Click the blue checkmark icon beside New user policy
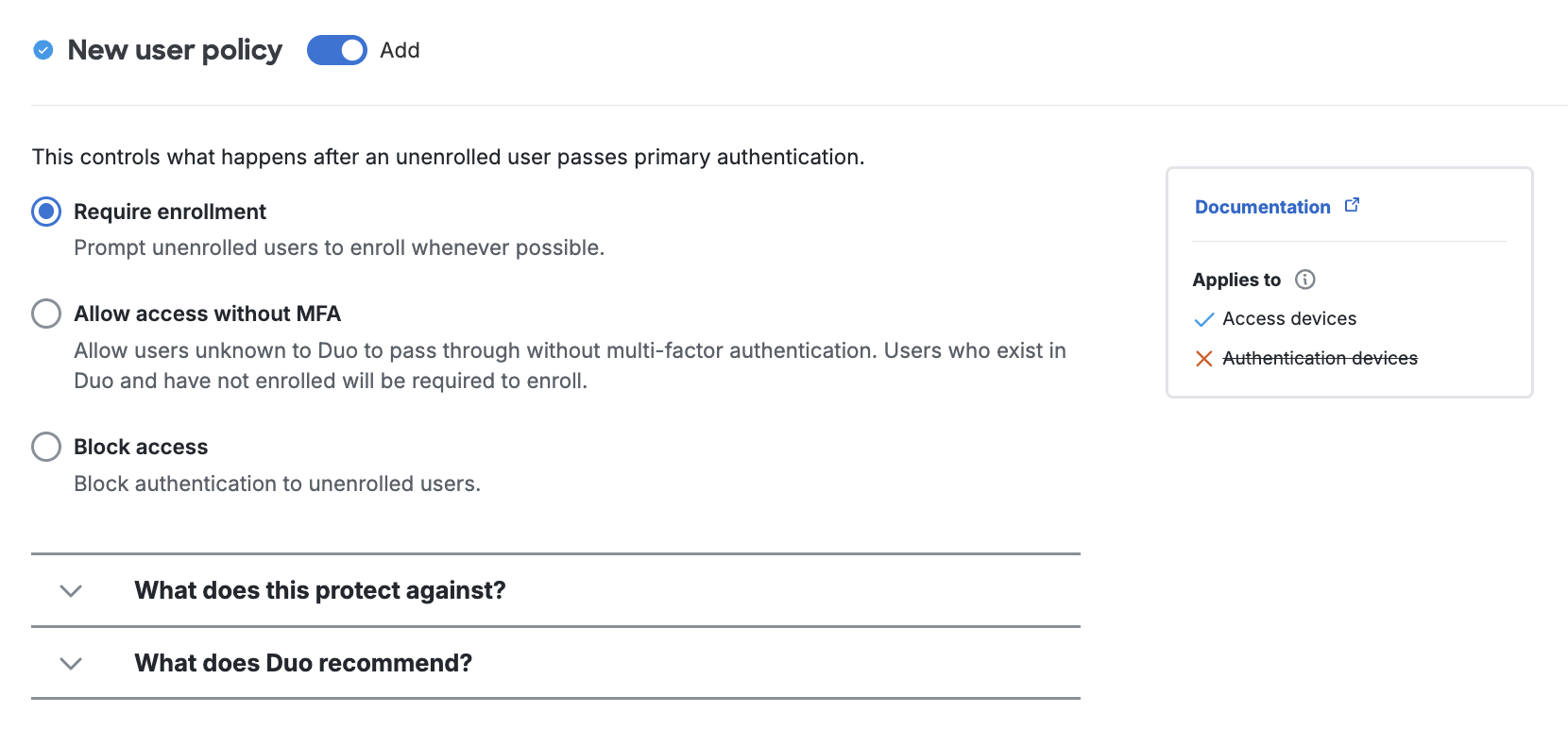The width and height of the screenshot is (1568, 730). (43, 51)
